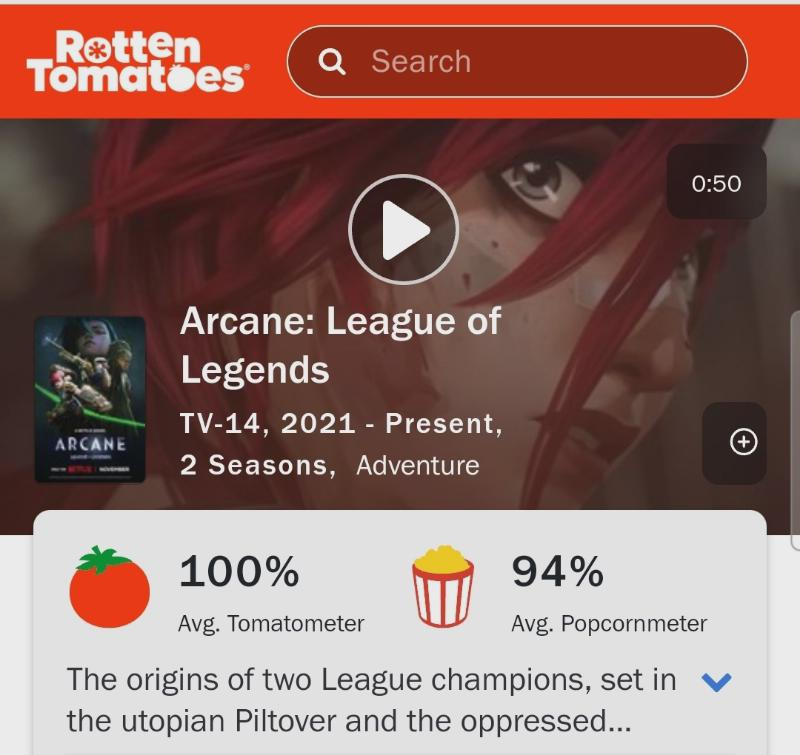Focus the Search input field

pos(517,61)
